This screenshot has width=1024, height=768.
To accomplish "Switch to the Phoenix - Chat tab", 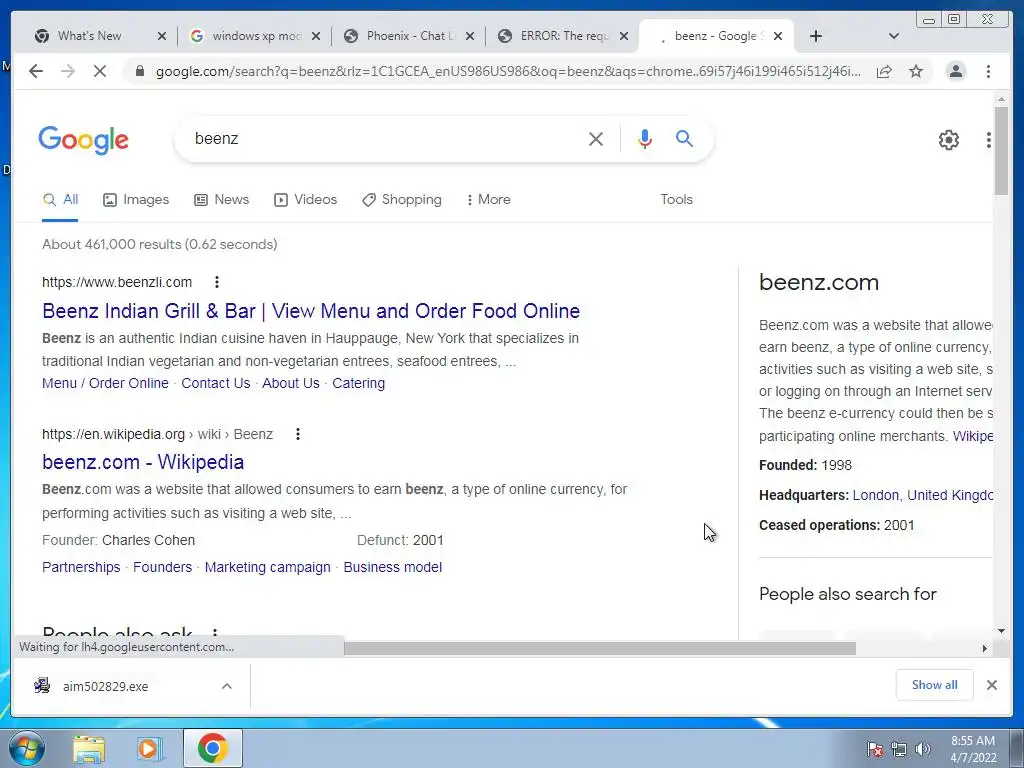I will [410, 37].
